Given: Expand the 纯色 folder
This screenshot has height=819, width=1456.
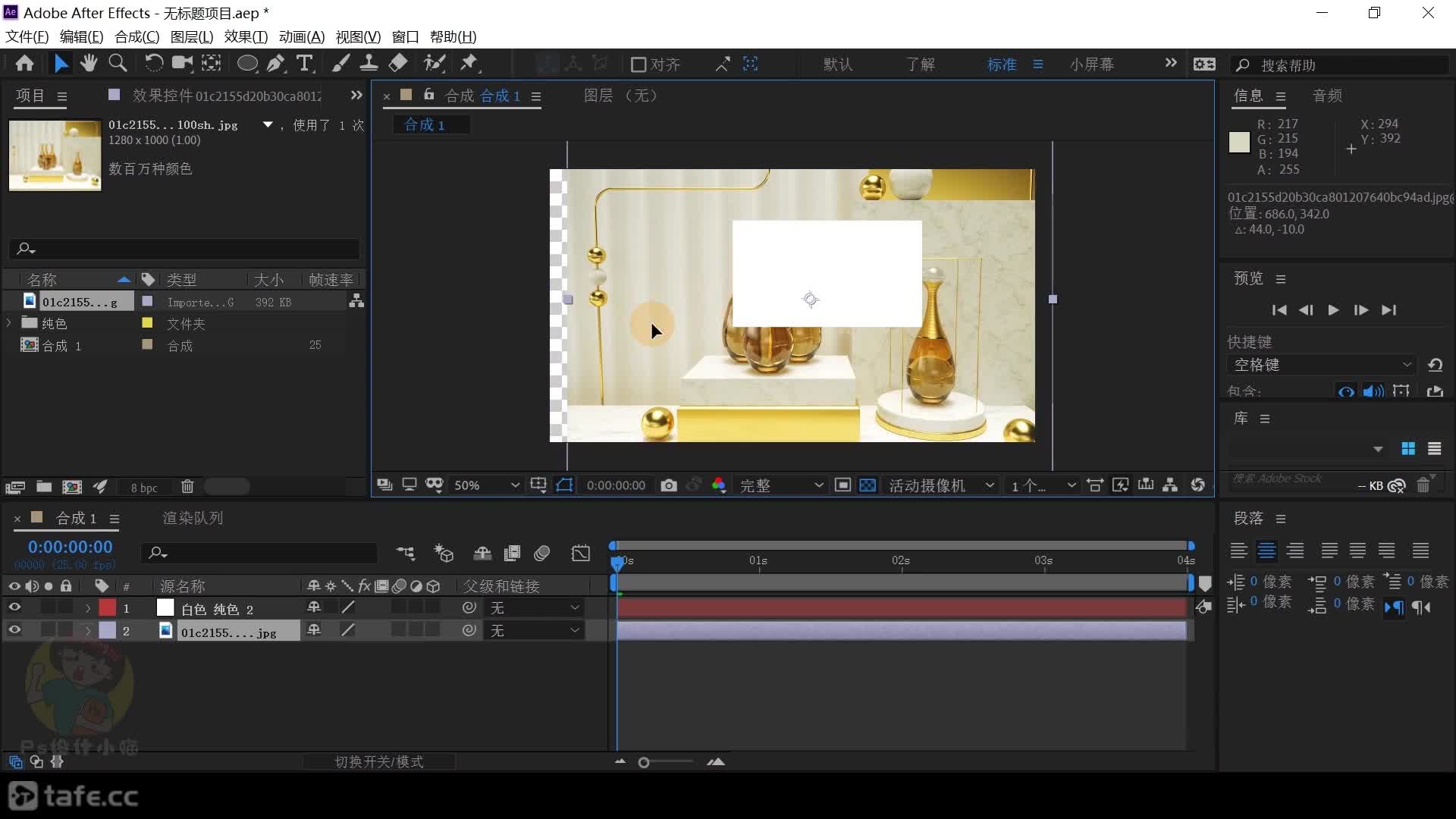Looking at the screenshot, I should 9,323.
